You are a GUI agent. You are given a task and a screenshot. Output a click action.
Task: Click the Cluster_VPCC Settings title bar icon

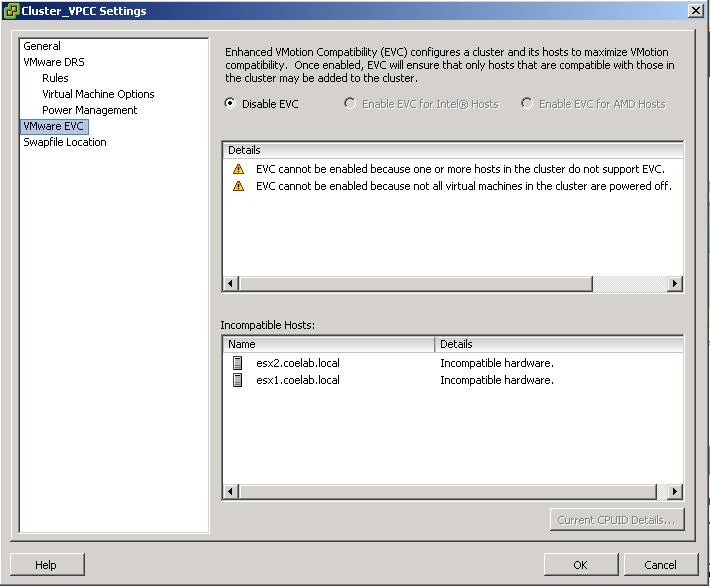11,11
